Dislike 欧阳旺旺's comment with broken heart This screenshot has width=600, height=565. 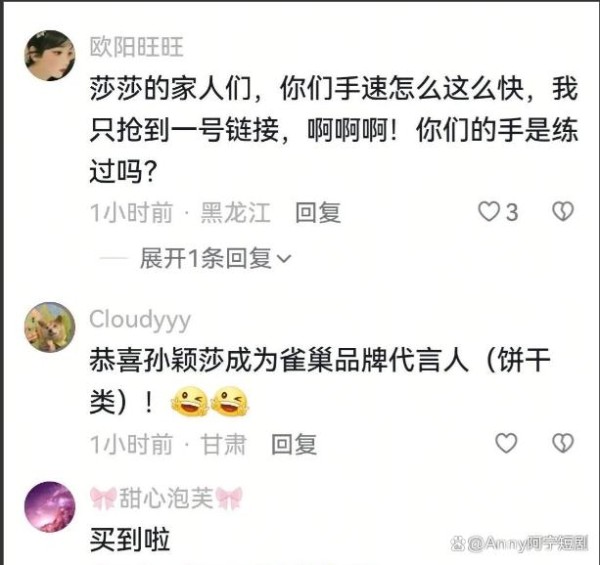[563, 212]
